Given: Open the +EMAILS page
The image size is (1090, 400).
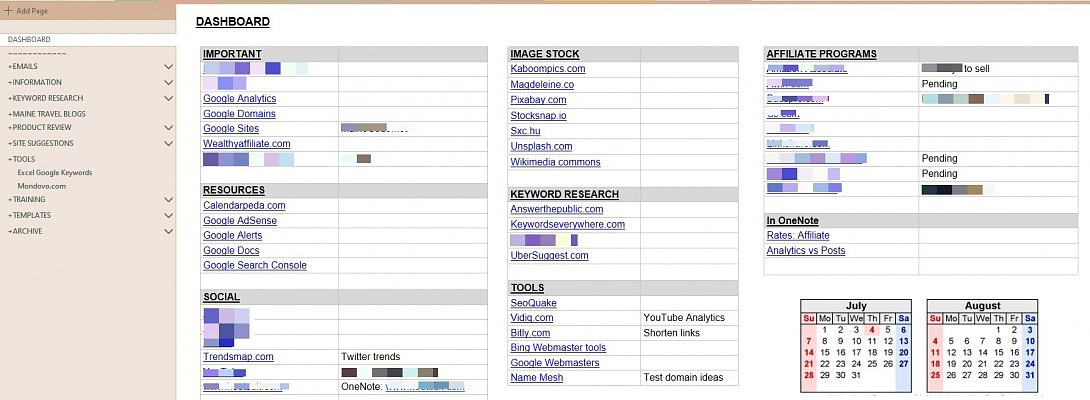Looking at the screenshot, I should tap(22, 66).
